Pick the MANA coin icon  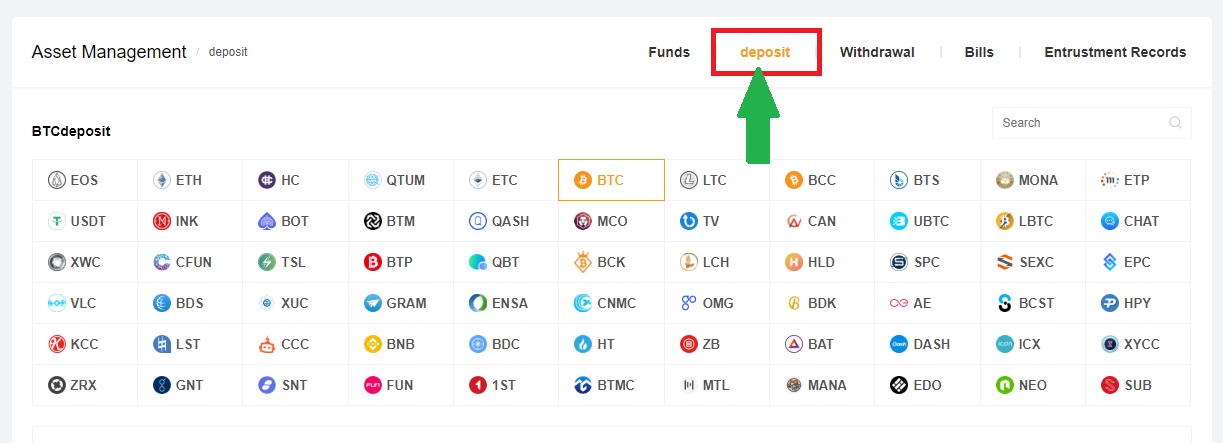pyautogui.click(x=794, y=385)
